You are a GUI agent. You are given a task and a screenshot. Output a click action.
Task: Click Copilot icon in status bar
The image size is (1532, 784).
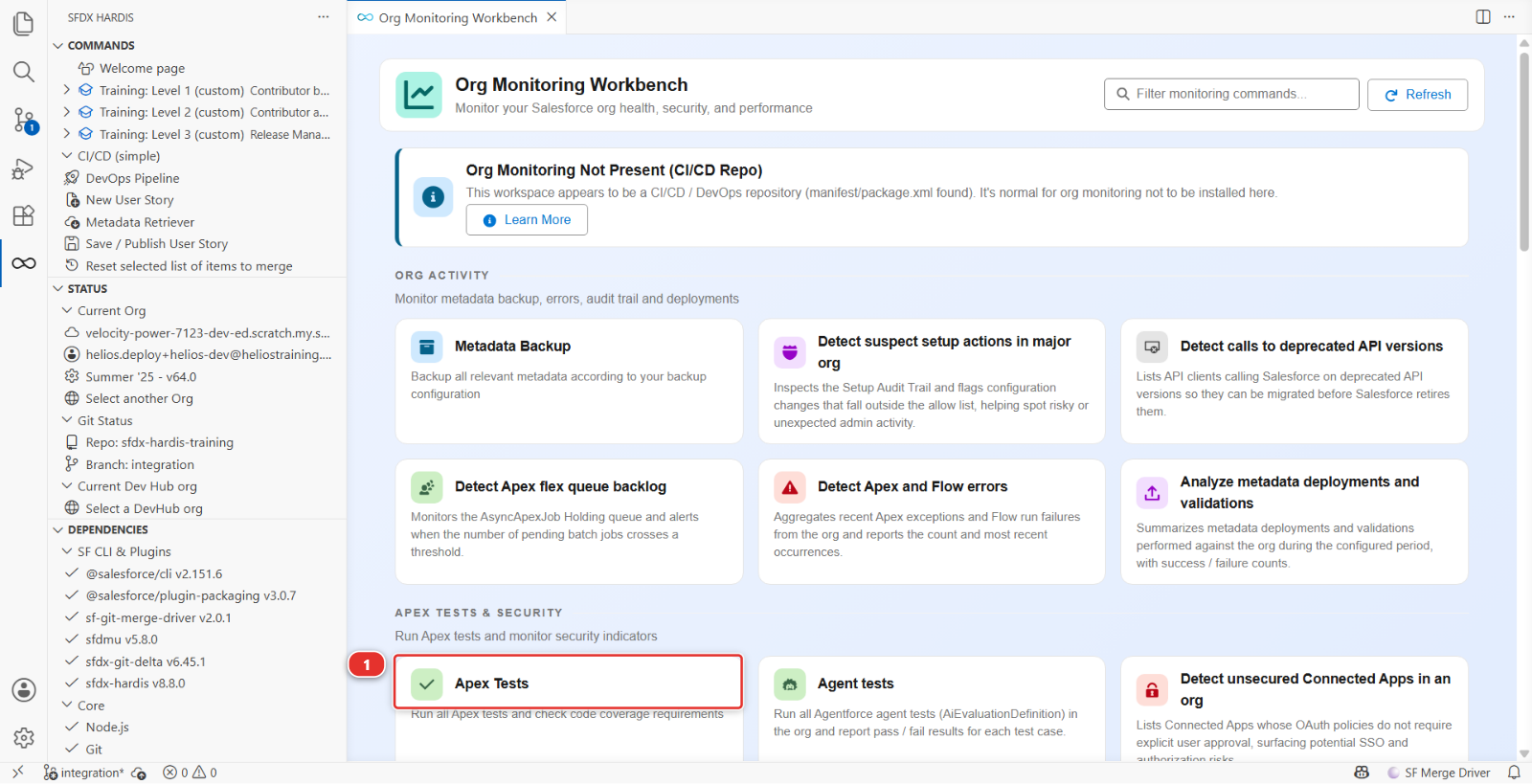1362,773
